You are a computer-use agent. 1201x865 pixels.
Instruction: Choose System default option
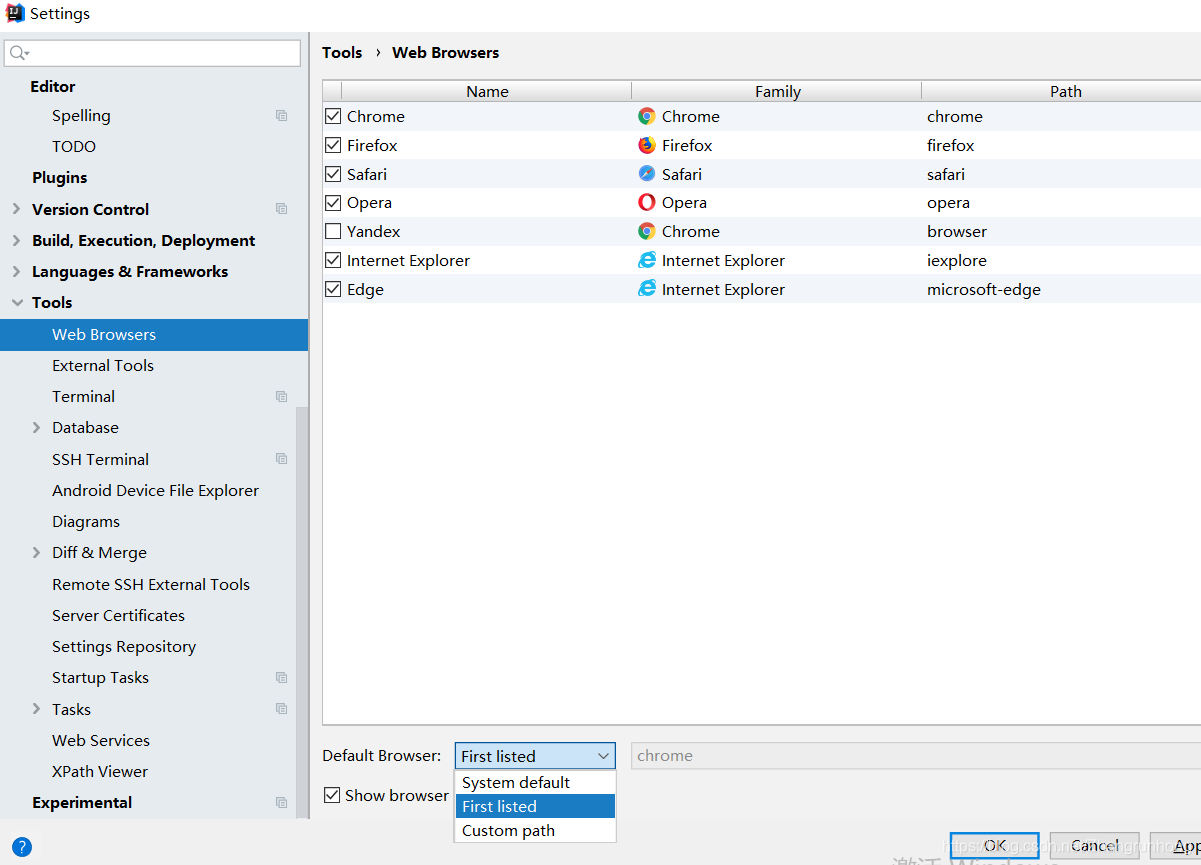tap(535, 782)
